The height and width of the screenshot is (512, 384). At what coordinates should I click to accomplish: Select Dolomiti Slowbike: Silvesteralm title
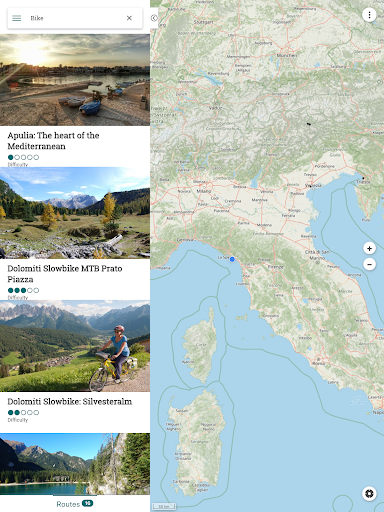70,401
